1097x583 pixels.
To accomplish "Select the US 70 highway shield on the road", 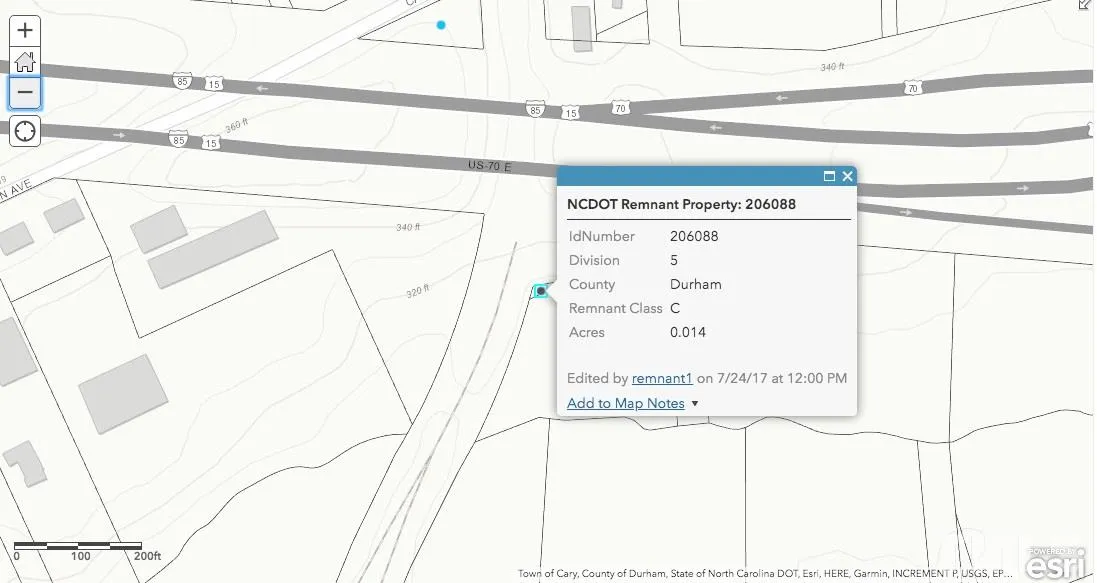I will click(620, 107).
